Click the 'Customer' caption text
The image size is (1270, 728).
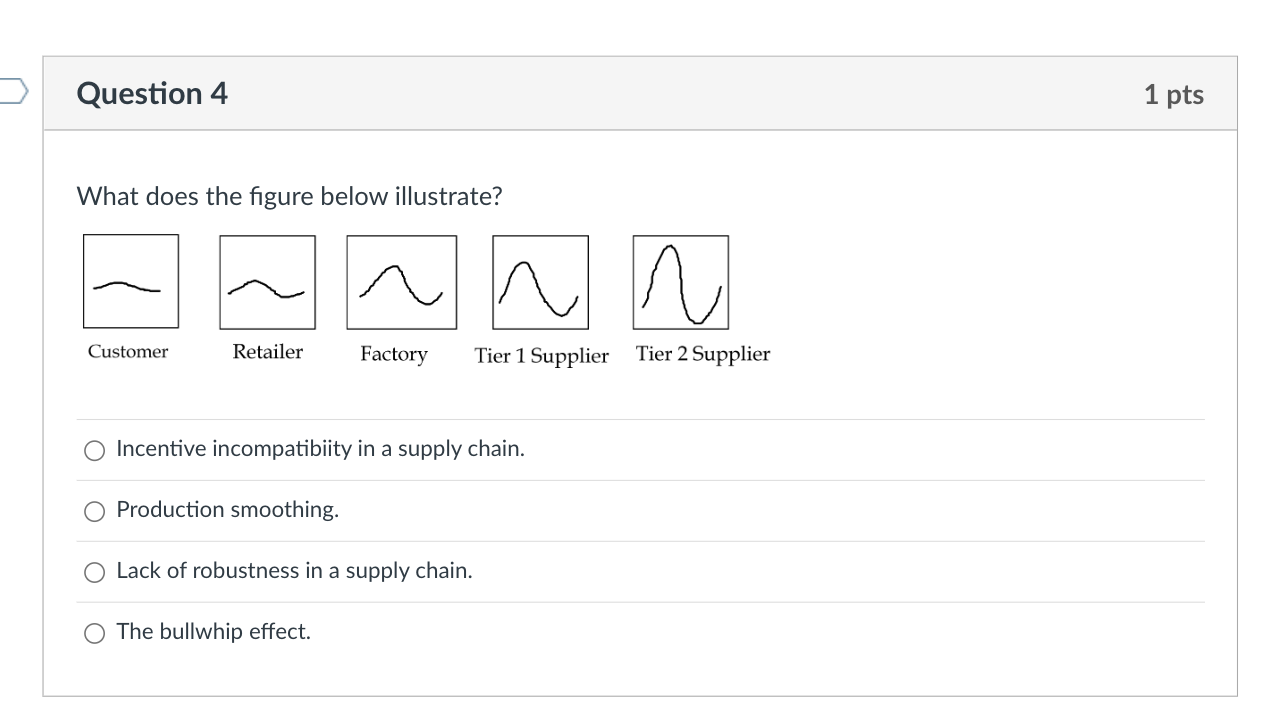point(128,352)
